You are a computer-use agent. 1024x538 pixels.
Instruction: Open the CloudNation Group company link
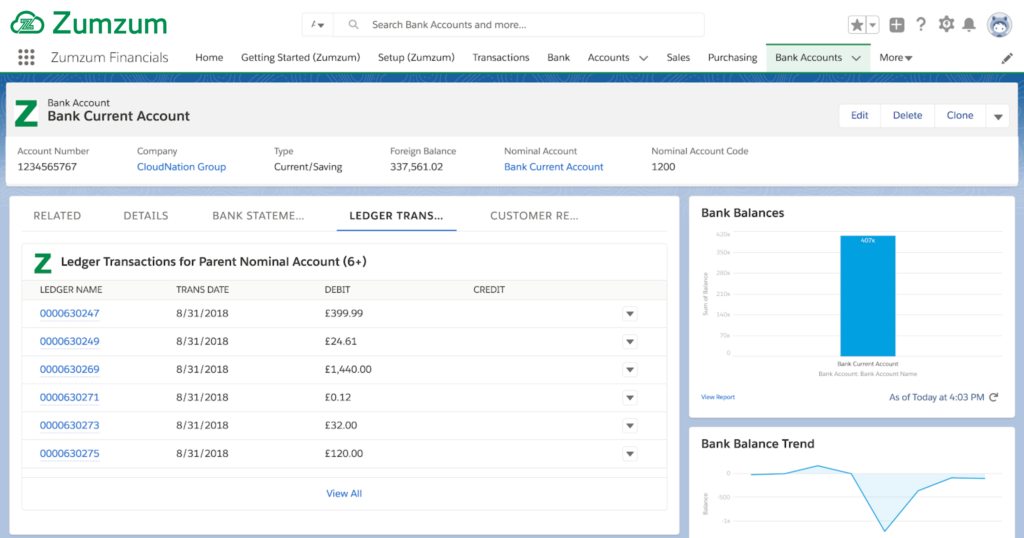pyautogui.click(x=181, y=166)
